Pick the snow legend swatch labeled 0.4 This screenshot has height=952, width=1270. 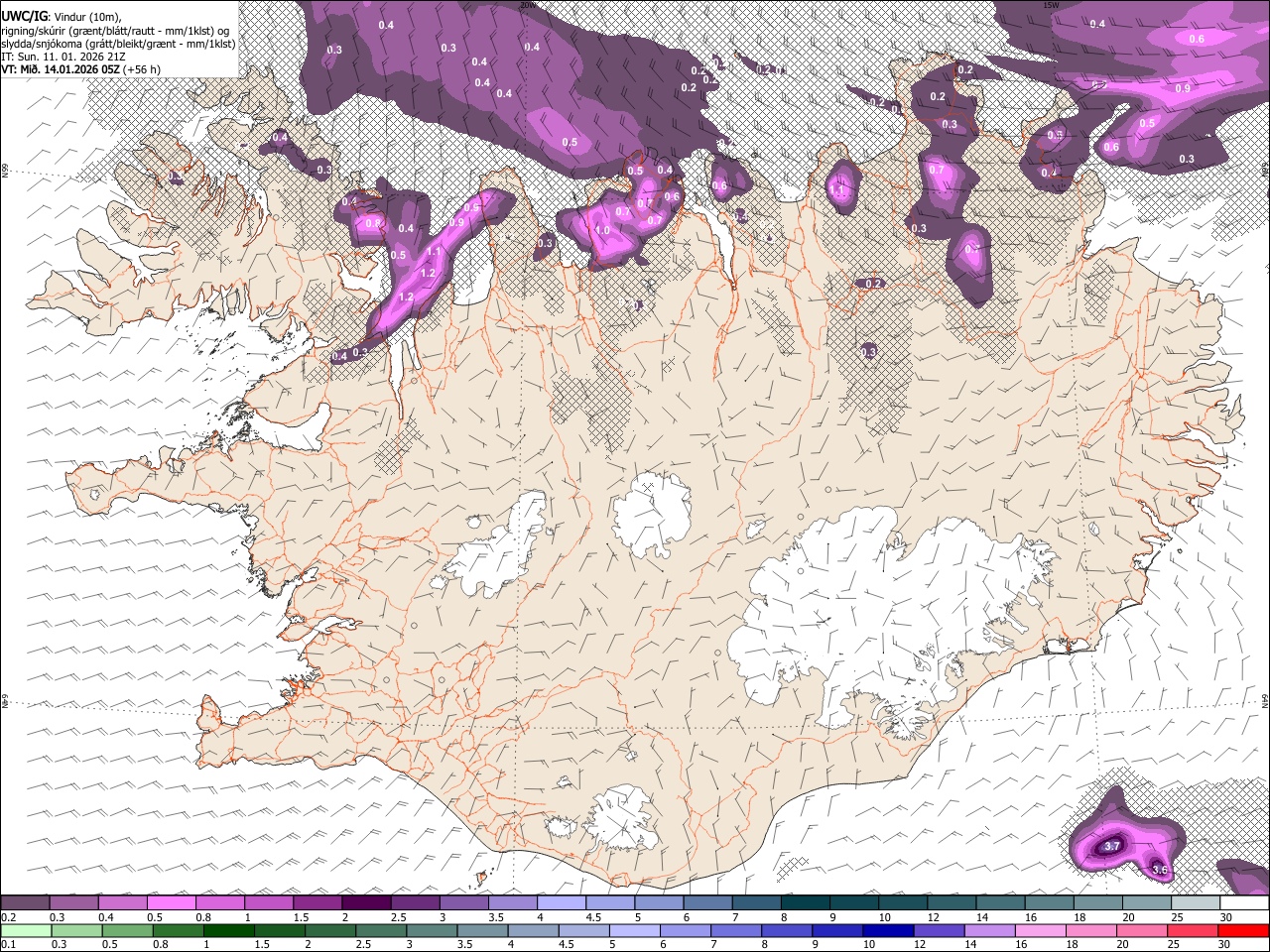point(123,903)
